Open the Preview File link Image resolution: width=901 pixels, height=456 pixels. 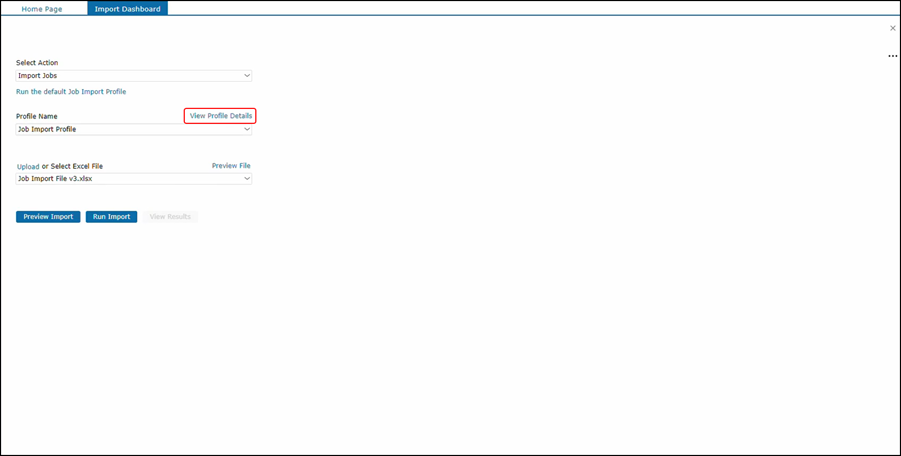231,166
